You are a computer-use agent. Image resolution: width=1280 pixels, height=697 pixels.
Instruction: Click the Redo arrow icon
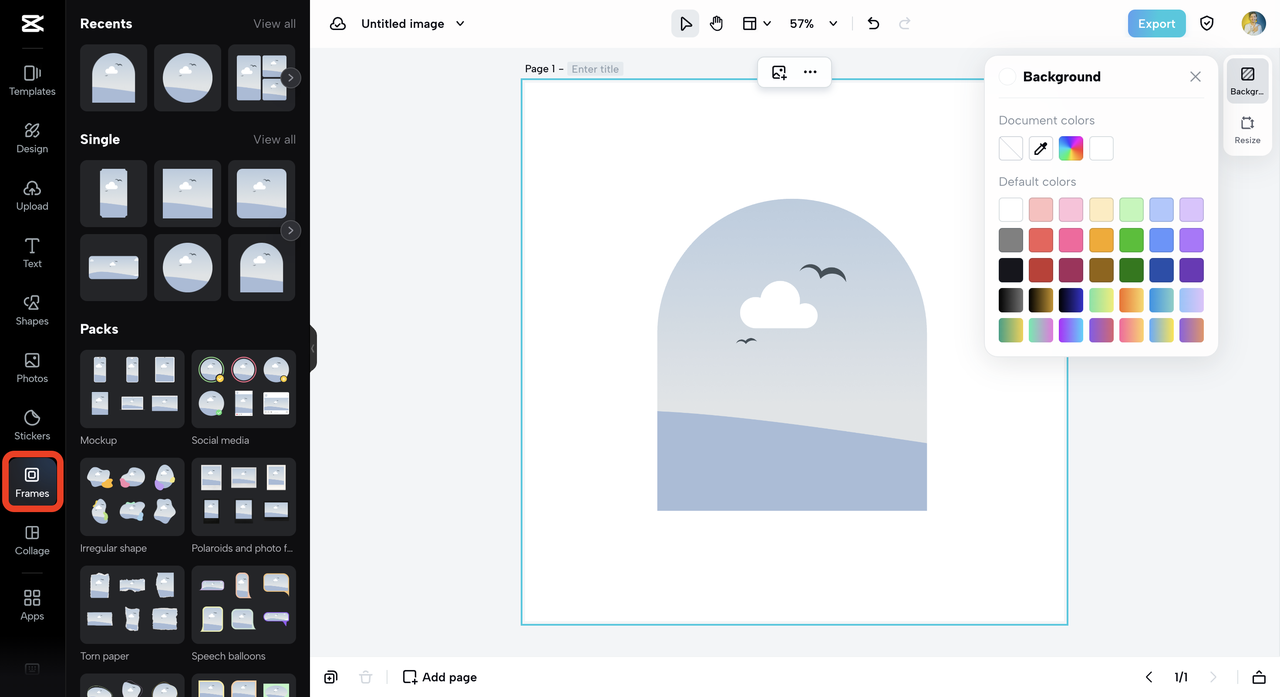[905, 24]
